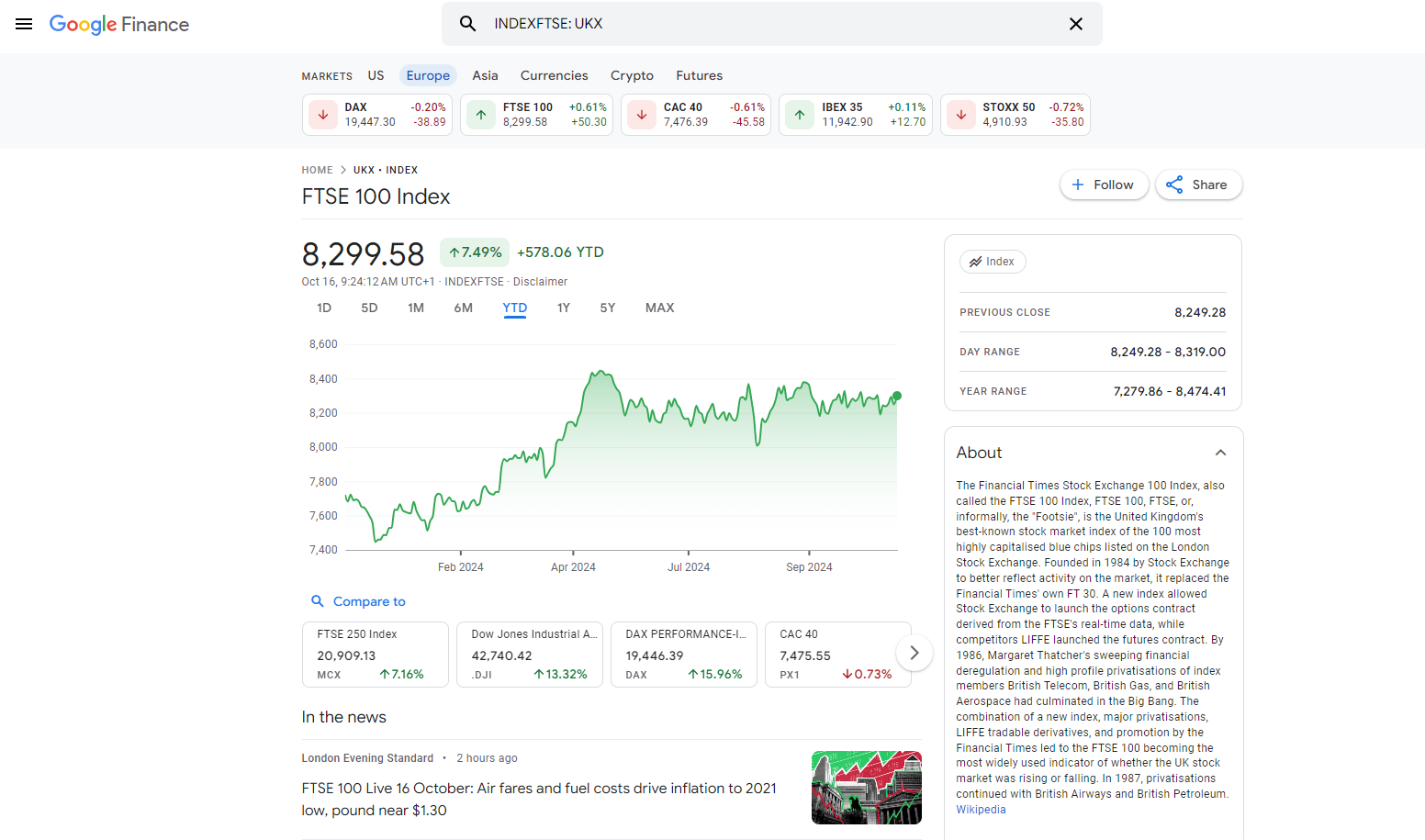The height and width of the screenshot is (840, 1425).
Task: Click the plus icon on Follow
Action: (x=1078, y=185)
